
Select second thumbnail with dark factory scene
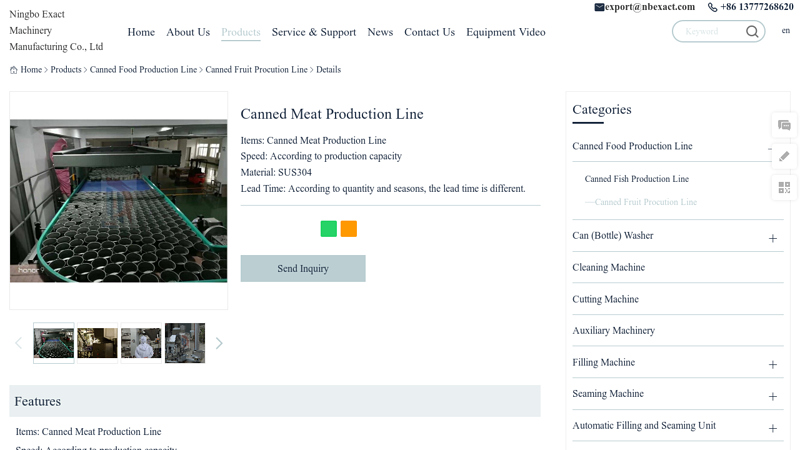(x=97, y=343)
